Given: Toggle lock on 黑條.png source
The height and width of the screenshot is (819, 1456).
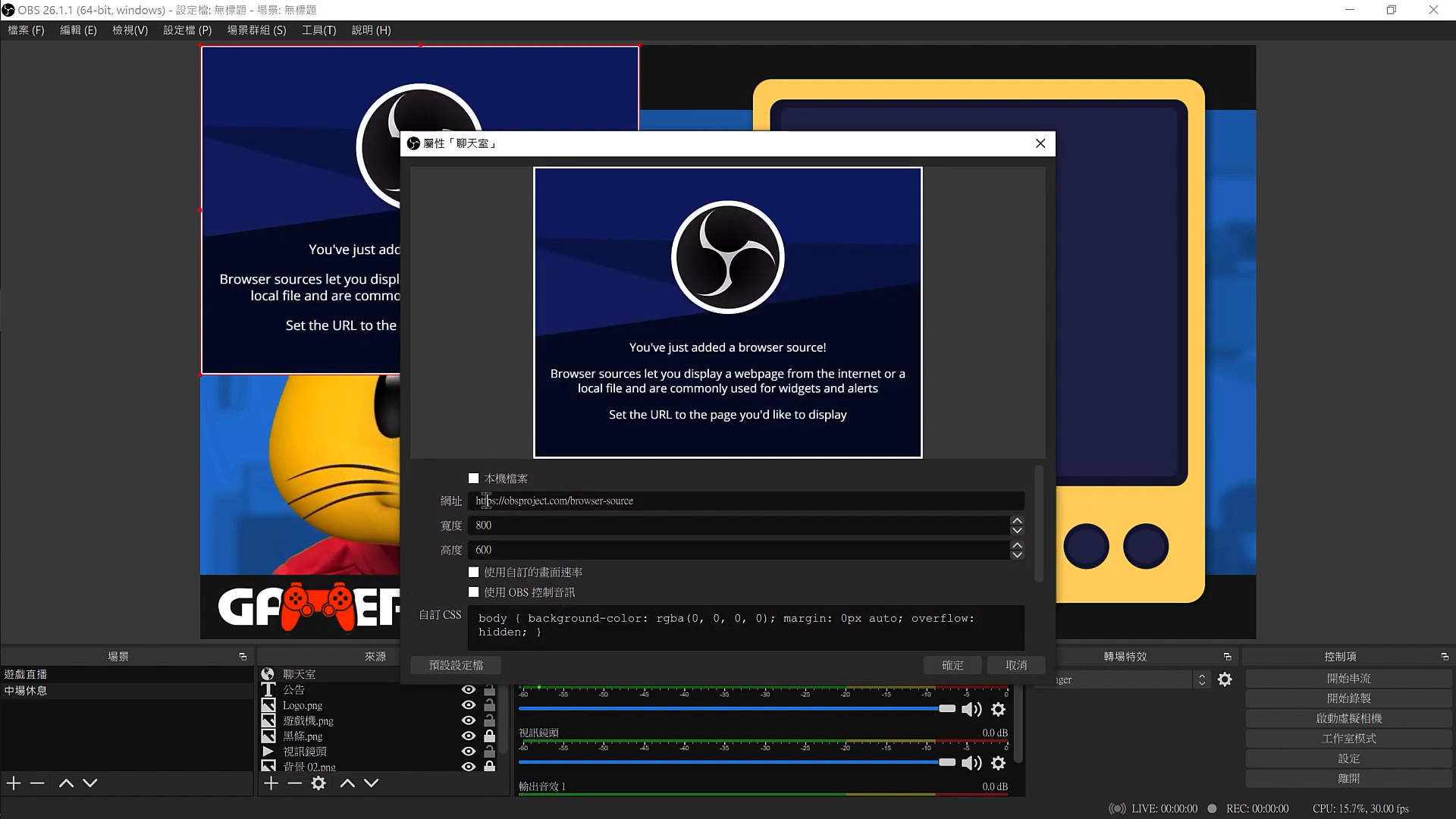Looking at the screenshot, I should point(490,736).
